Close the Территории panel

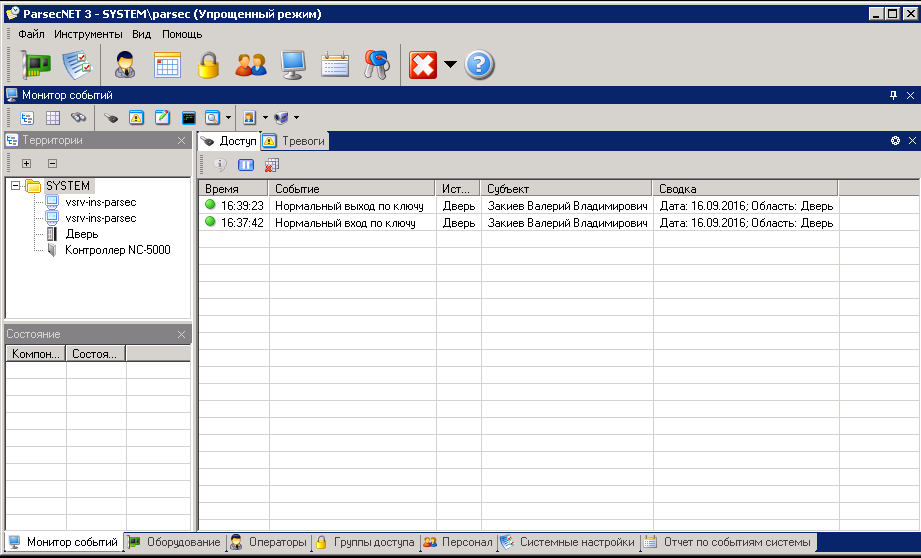(x=181, y=140)
